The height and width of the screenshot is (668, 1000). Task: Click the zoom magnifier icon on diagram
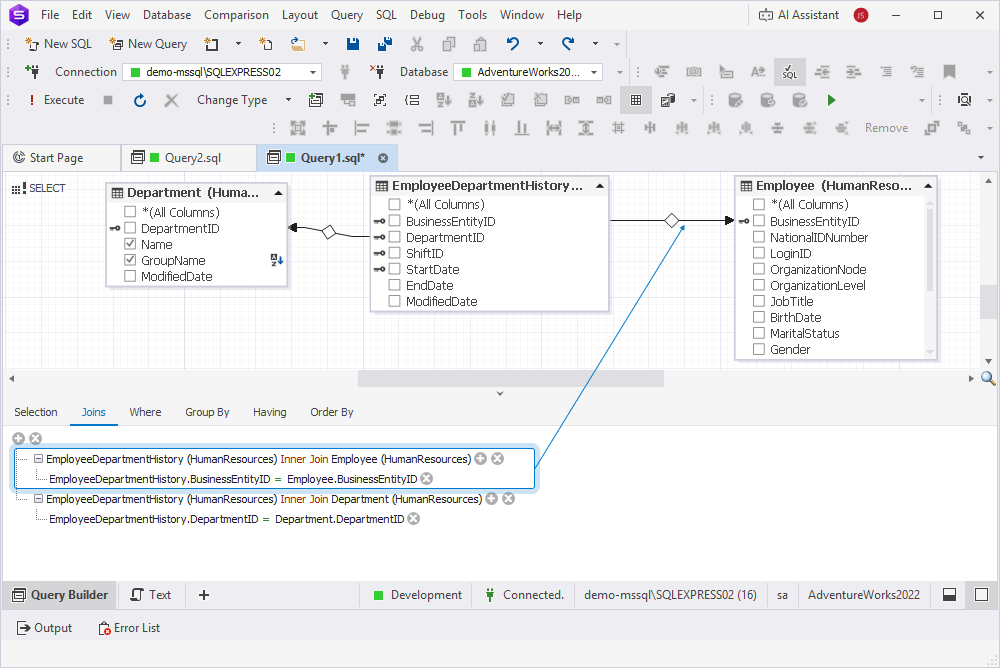(988, 378)
